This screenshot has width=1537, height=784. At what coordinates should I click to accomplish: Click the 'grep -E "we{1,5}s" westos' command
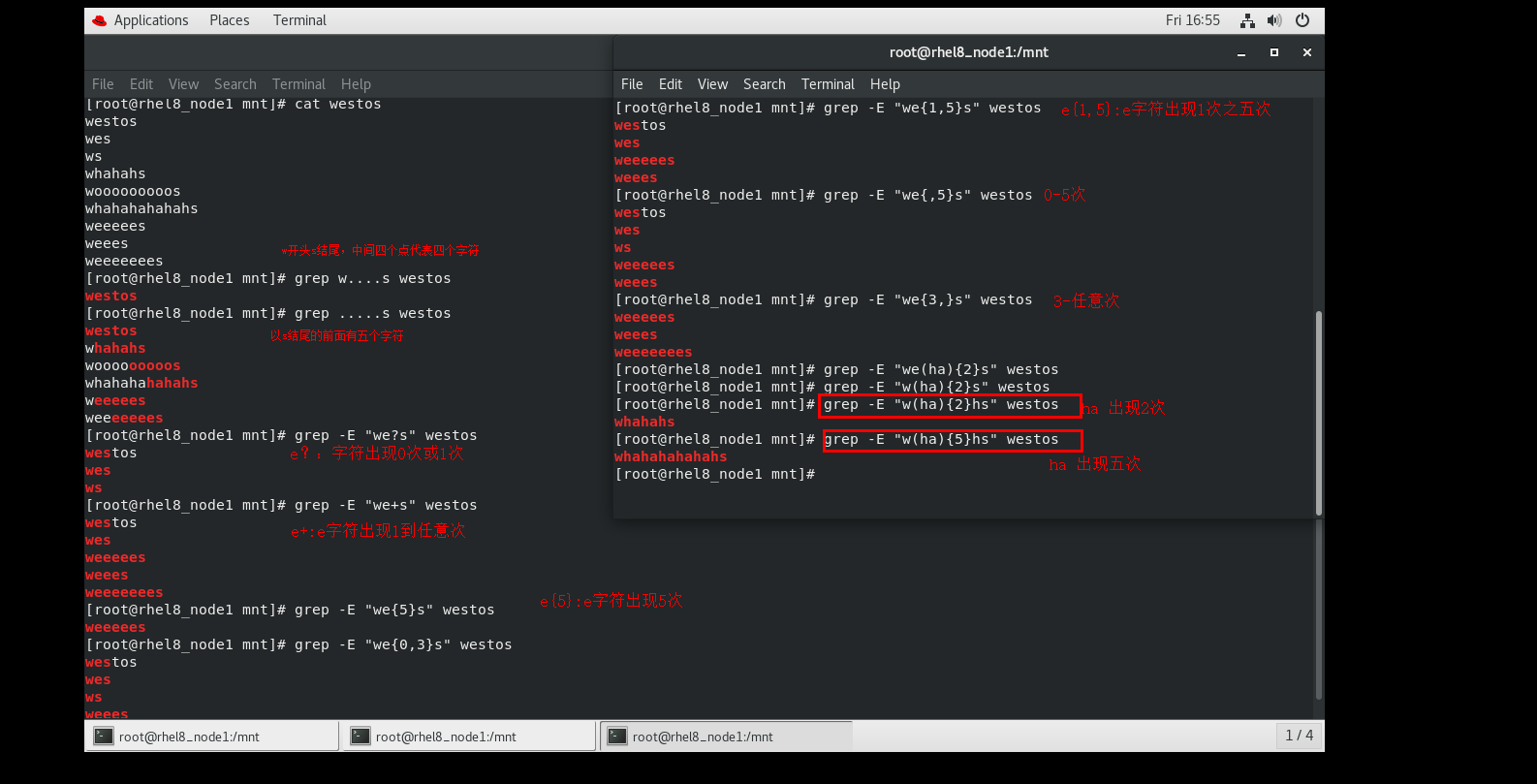(x=932, y=108)
